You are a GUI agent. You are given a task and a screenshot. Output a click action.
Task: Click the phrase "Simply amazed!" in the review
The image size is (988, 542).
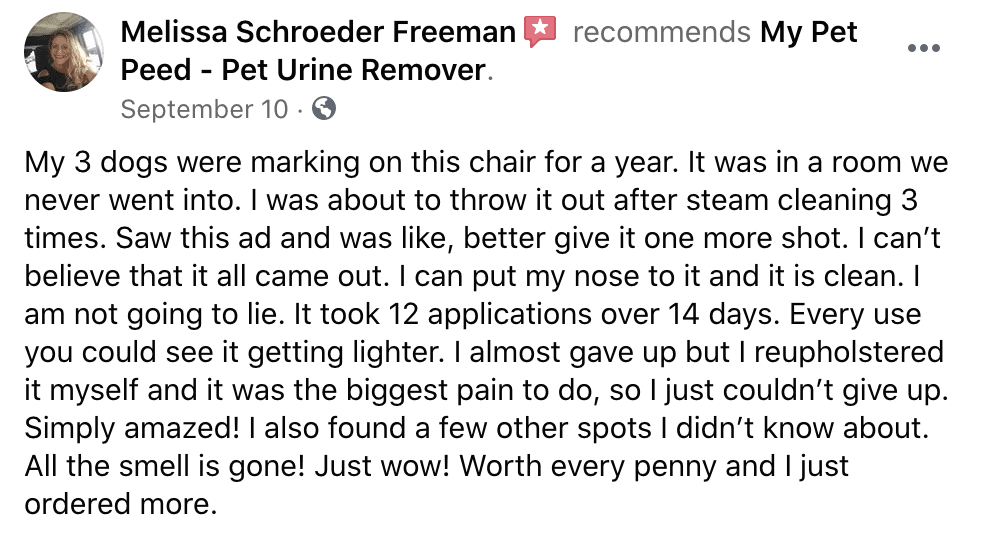click(132, 429)
